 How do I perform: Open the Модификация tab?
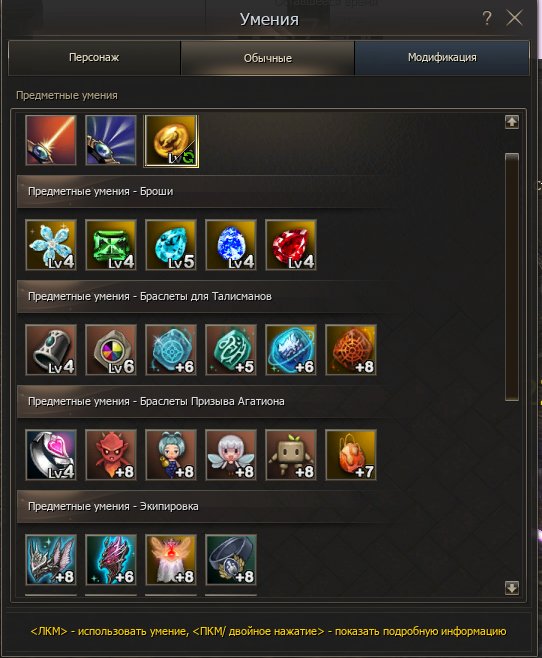tap(442, 58)
